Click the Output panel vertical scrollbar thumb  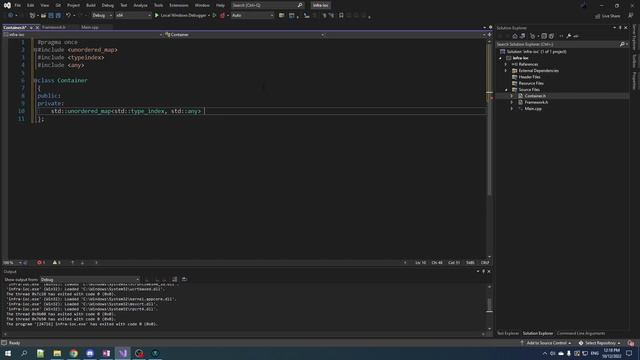489,305
